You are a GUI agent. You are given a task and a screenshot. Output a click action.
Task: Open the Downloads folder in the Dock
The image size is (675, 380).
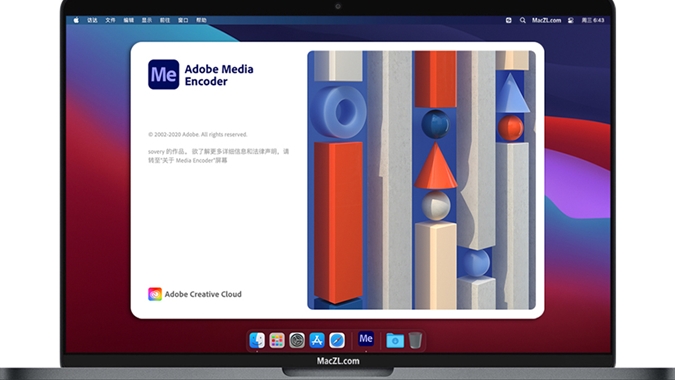pyautogui.click(x=395, y=340)
